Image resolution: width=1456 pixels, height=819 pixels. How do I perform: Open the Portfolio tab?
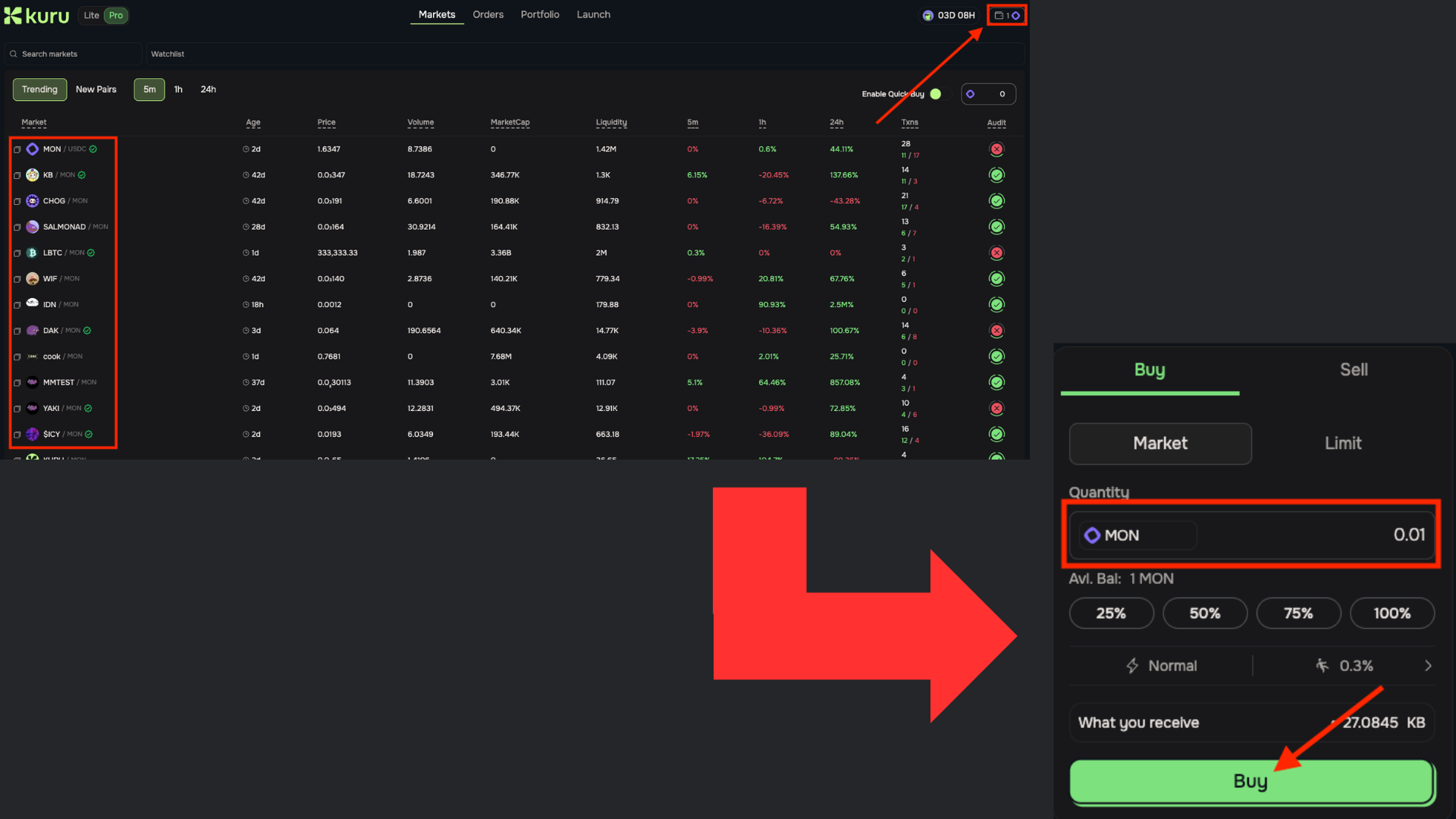click(x=540, y=14)
